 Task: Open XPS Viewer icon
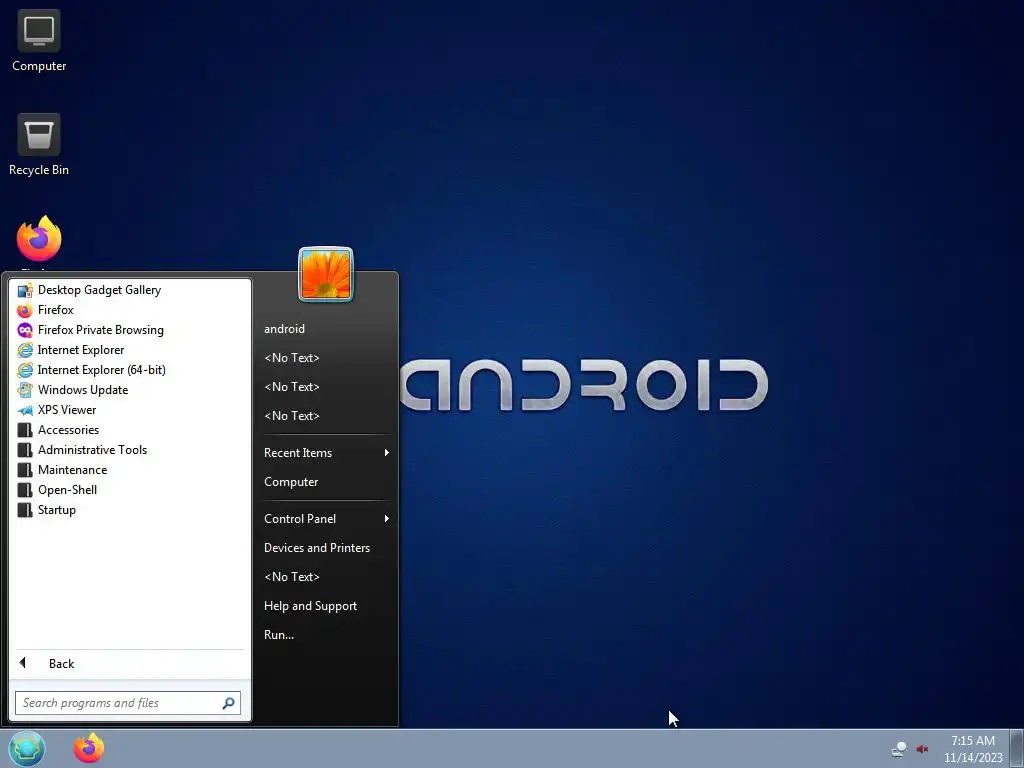tap(25, 410)
